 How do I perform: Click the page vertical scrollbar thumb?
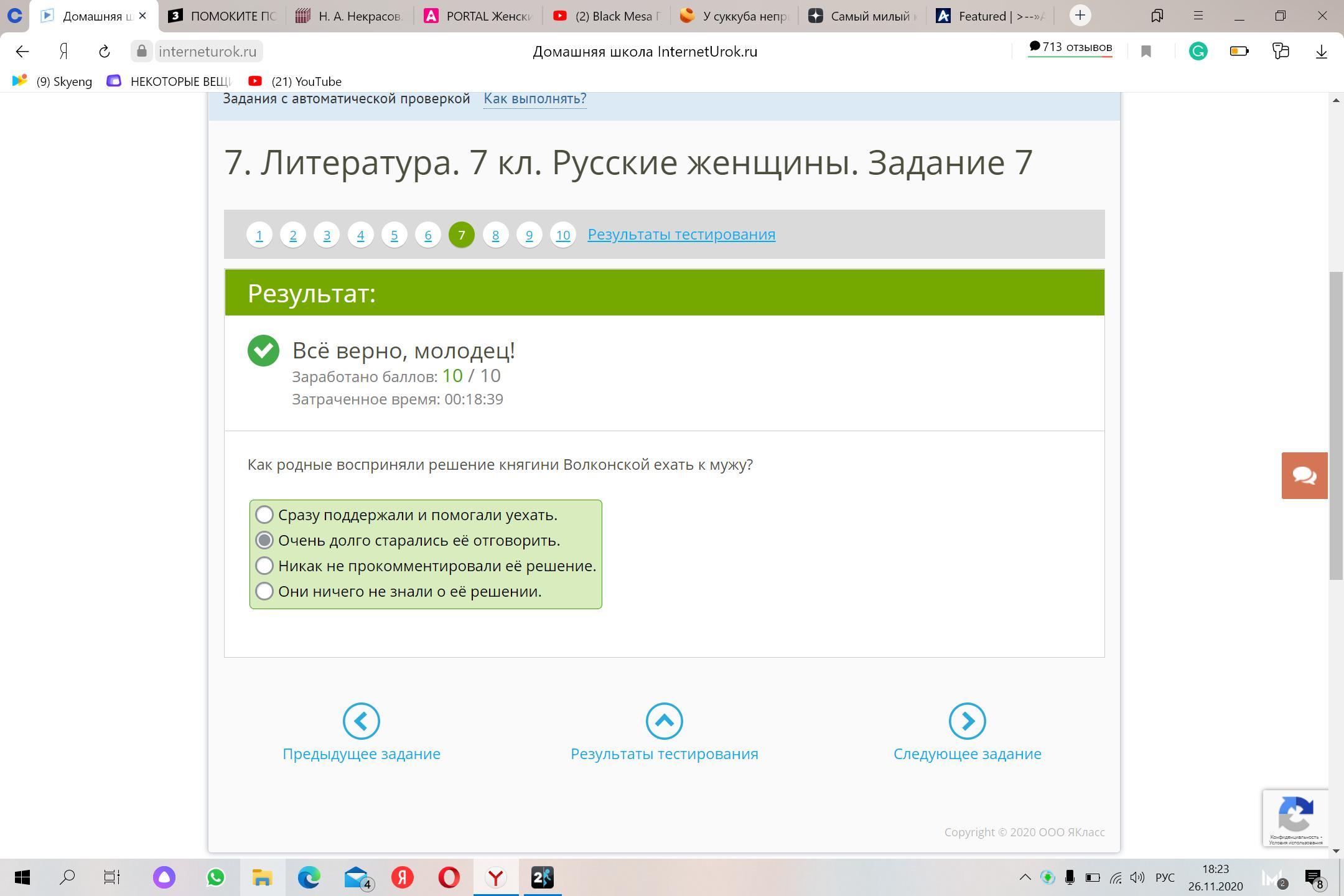click(1335, 426)
